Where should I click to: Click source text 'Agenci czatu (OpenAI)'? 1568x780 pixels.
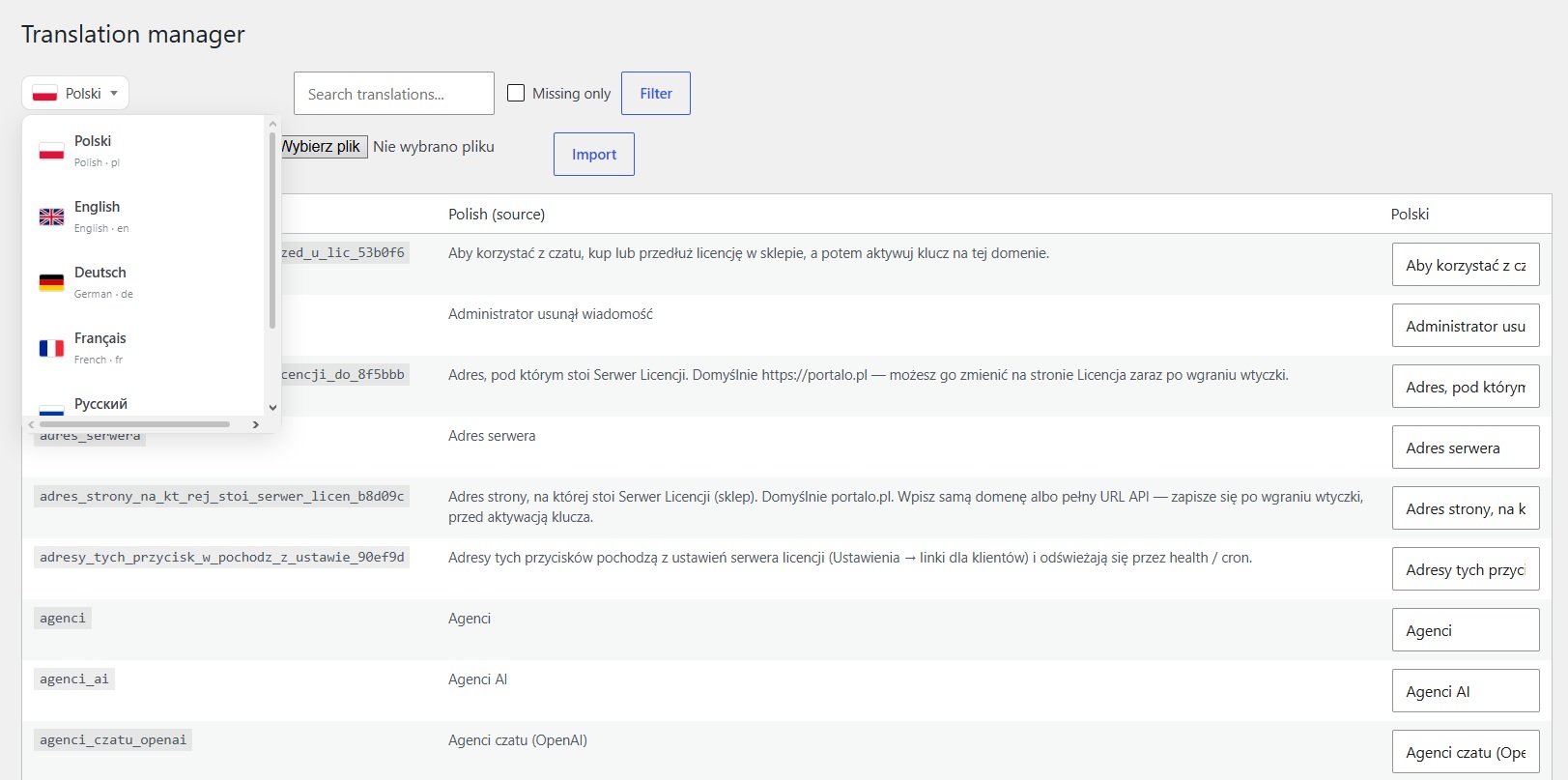pyautogui.click(x=518, y=740)
